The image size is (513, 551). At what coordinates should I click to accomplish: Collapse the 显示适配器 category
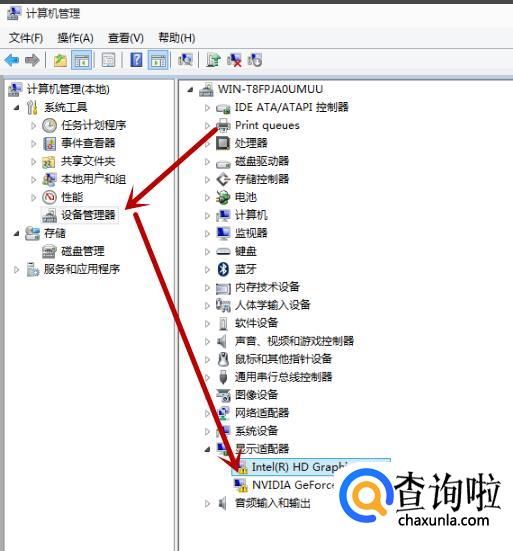tap(207, 449)
